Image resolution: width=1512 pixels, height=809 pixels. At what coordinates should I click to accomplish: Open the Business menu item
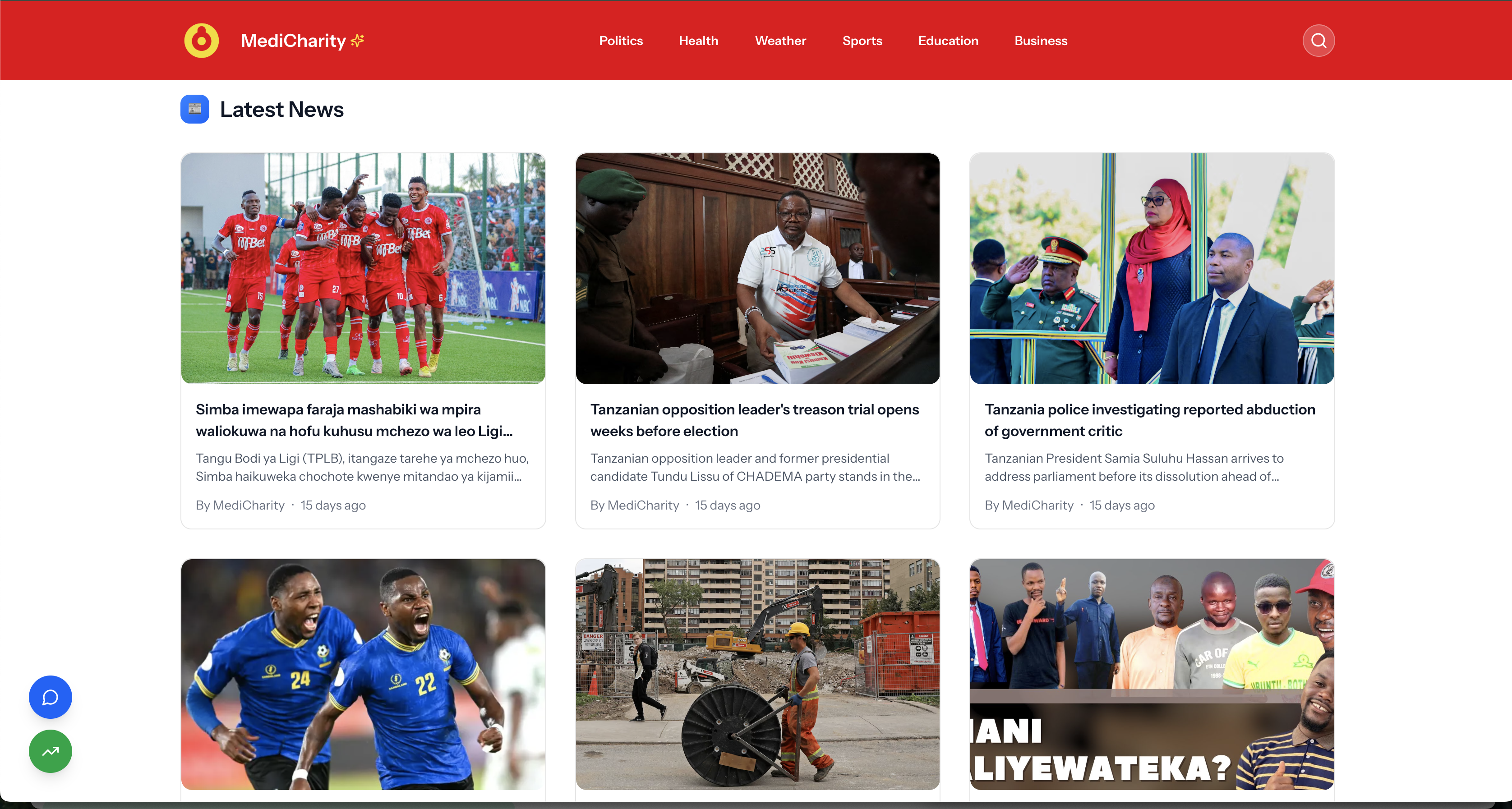click(1041, 41)
